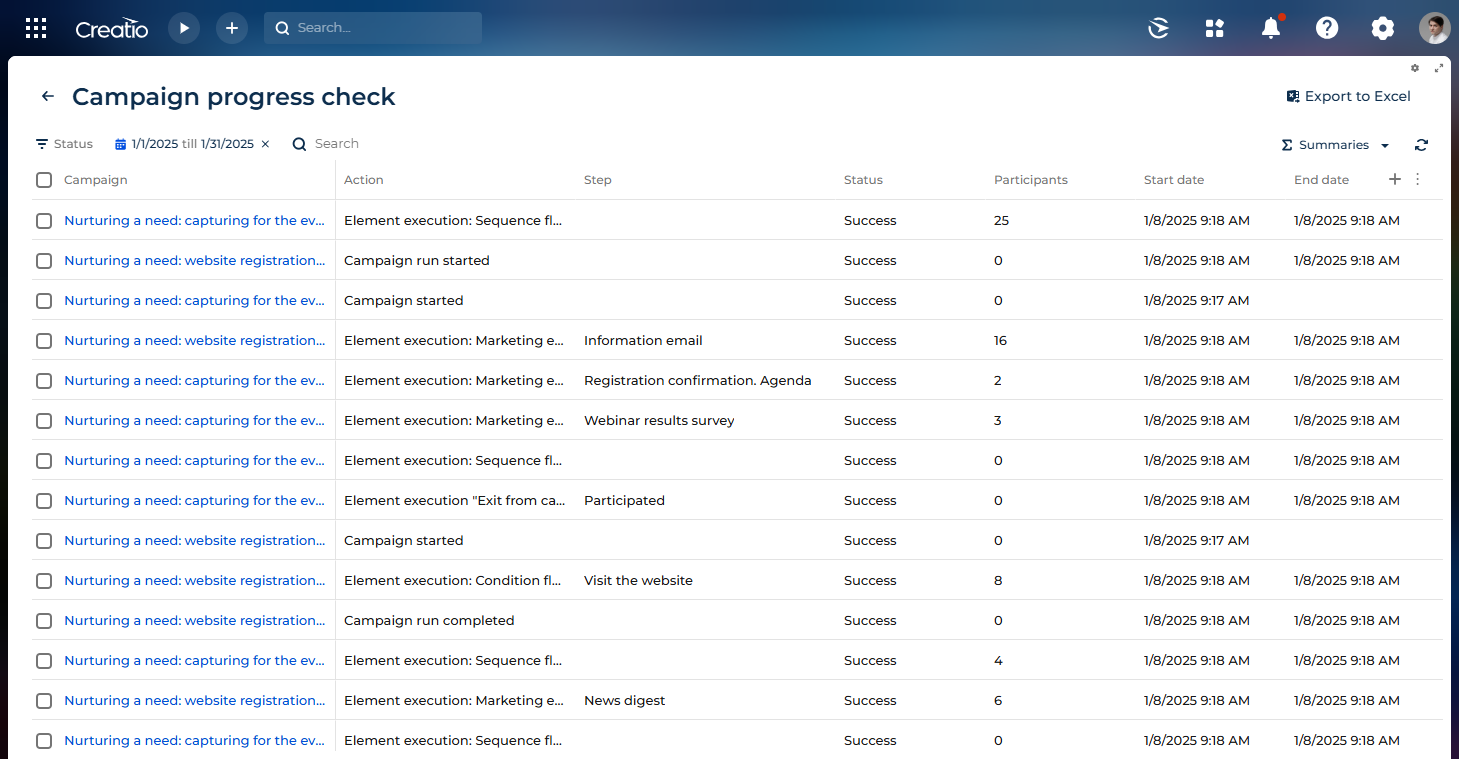Click the 'Visit the website' cell

638,580
